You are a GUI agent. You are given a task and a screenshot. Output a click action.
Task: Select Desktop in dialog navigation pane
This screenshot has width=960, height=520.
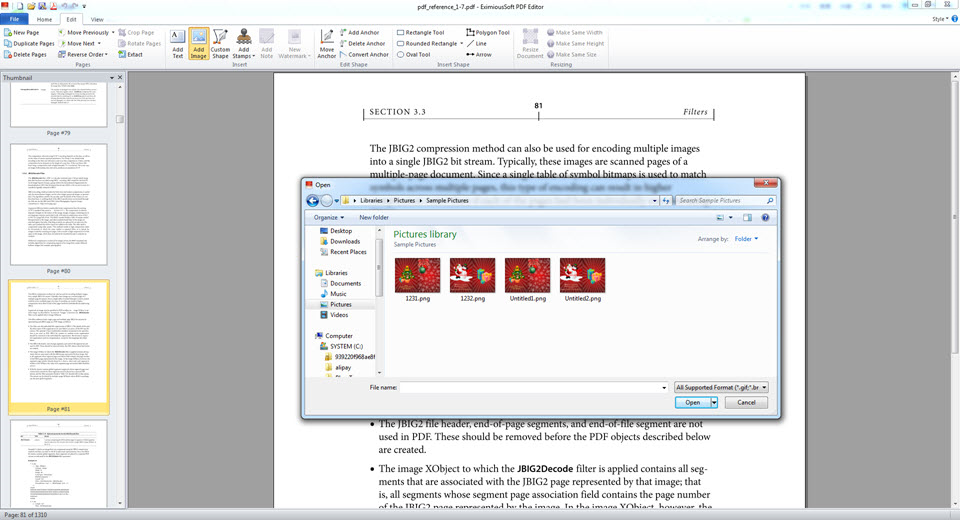[x=336, y=231]
